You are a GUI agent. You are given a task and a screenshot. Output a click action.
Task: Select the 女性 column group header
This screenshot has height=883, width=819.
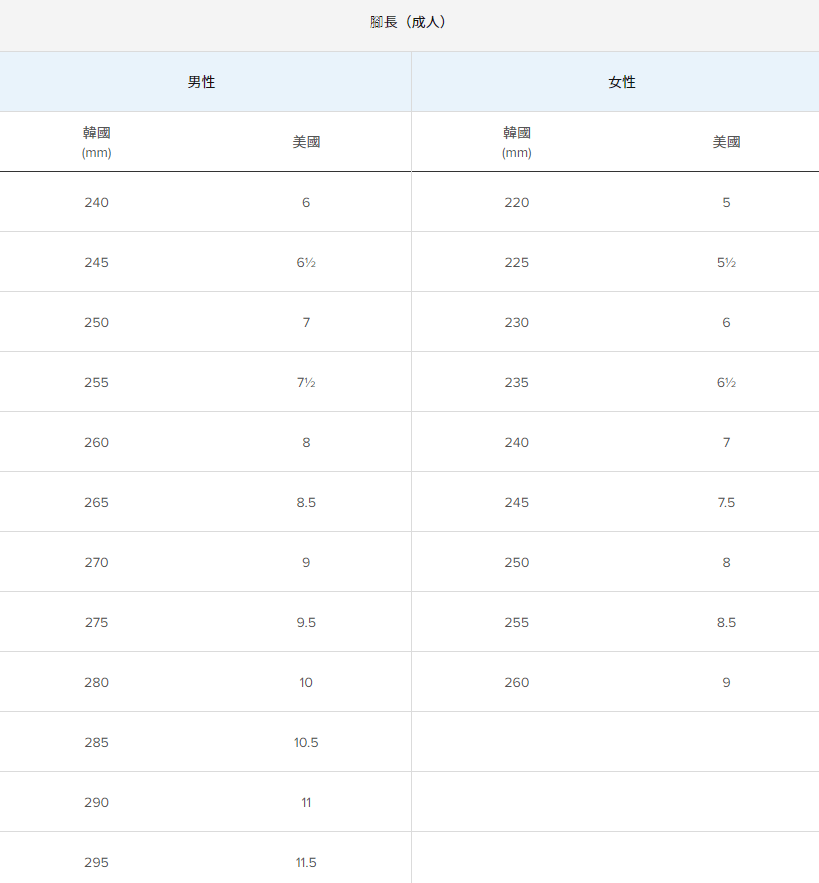622,82
